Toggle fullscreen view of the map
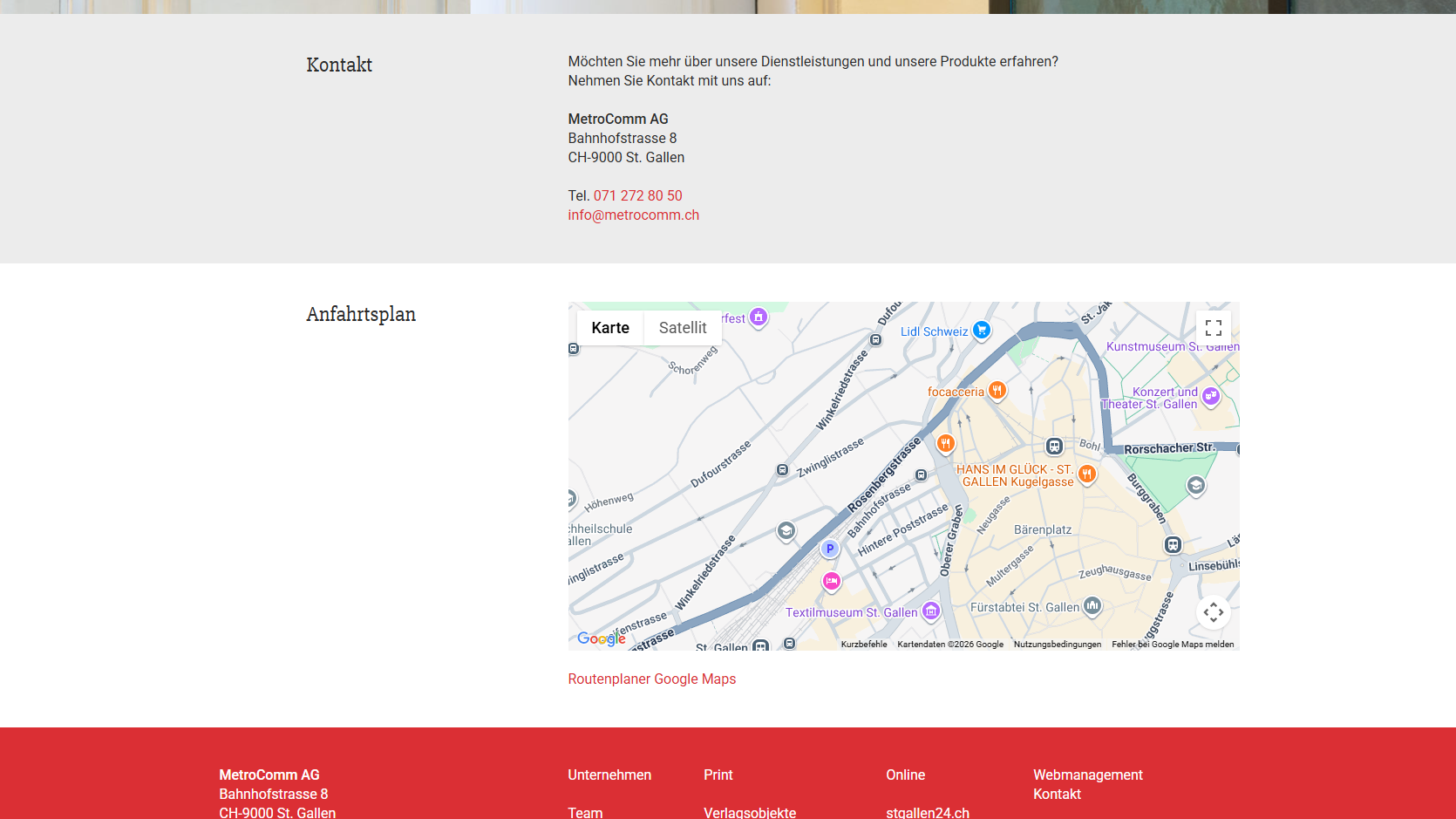The image size is (1456, 819). click(1213, 328)
